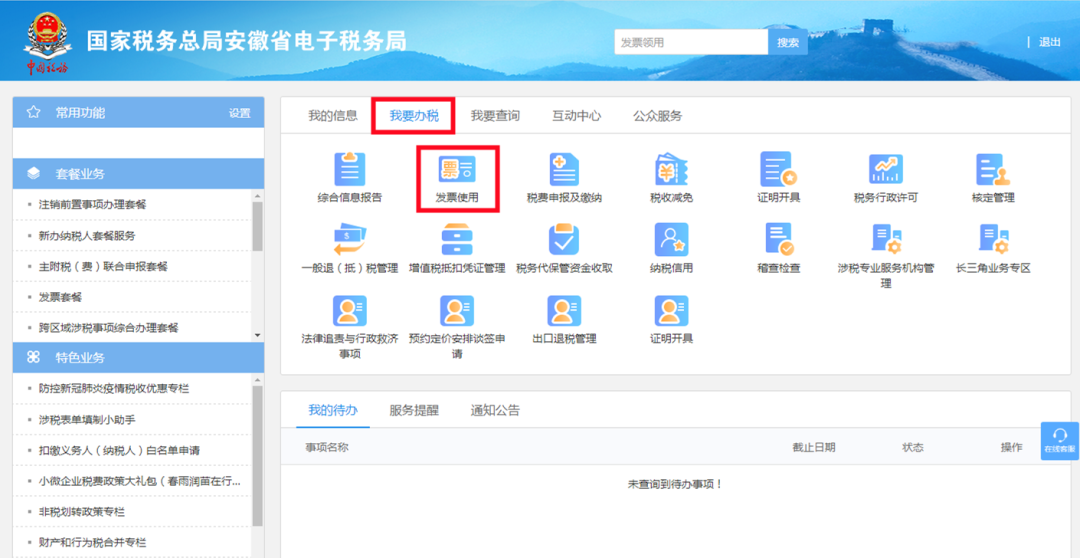Select the 服务提醒 tab
Screen dimensions: 1080x558
click(414, 411)
